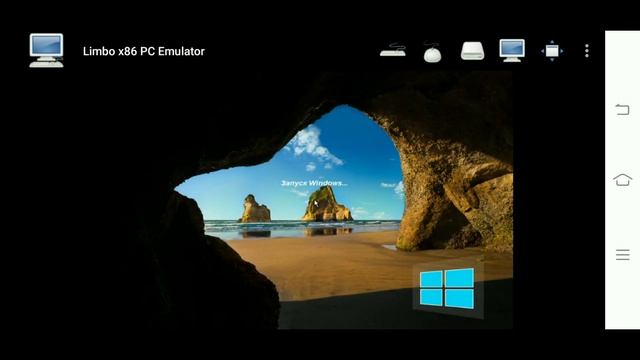Open the keyboard icon in the Limbo toolbar
This screenshot has width=640, height=360.
click(393, 50)
